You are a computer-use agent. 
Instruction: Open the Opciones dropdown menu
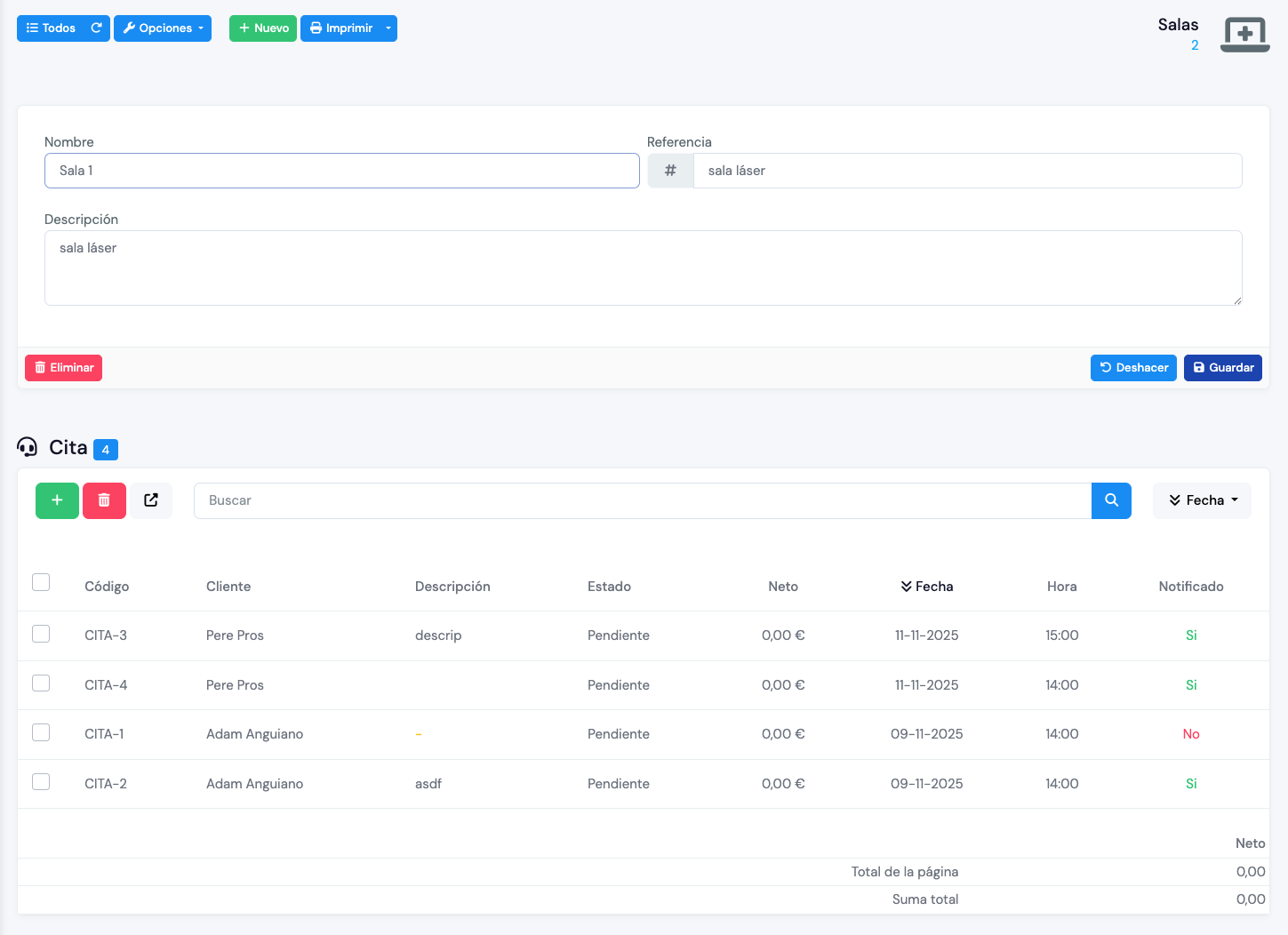tap(163, 28)
